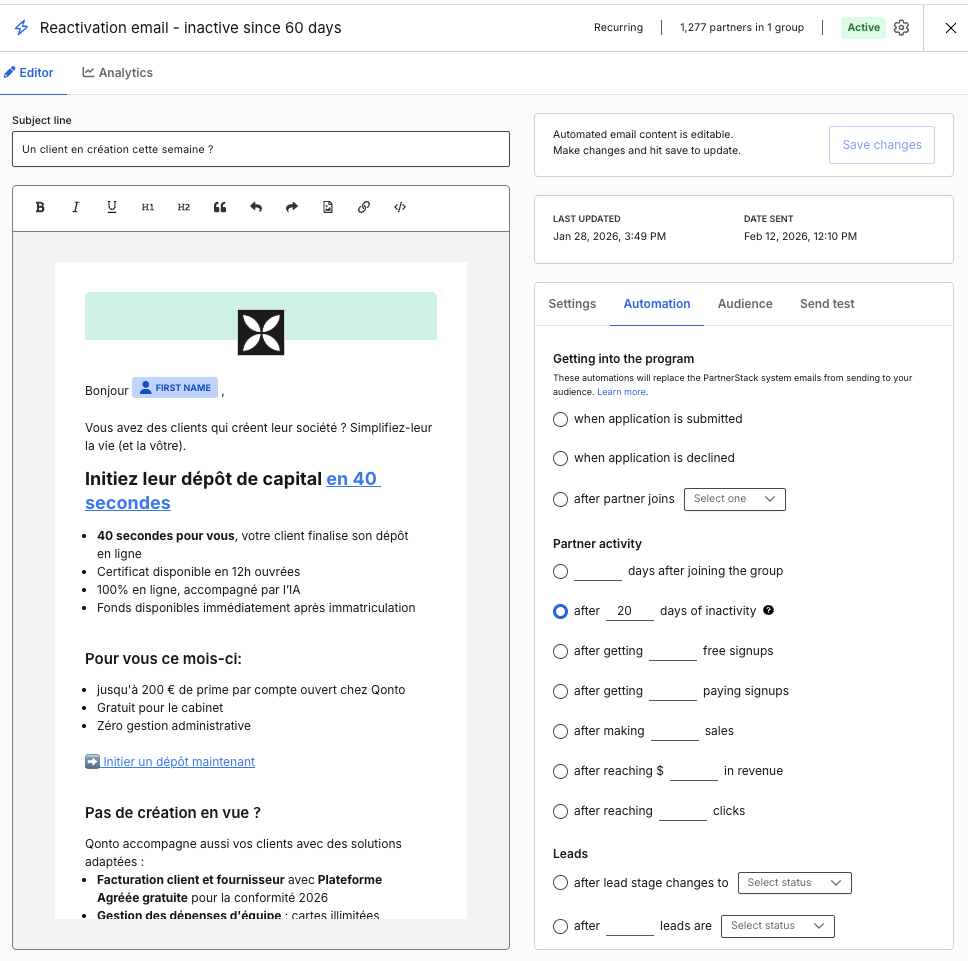Select 'after lead stage changes to' radio
The width and height of the screenshot is (968, 961).
561,883
